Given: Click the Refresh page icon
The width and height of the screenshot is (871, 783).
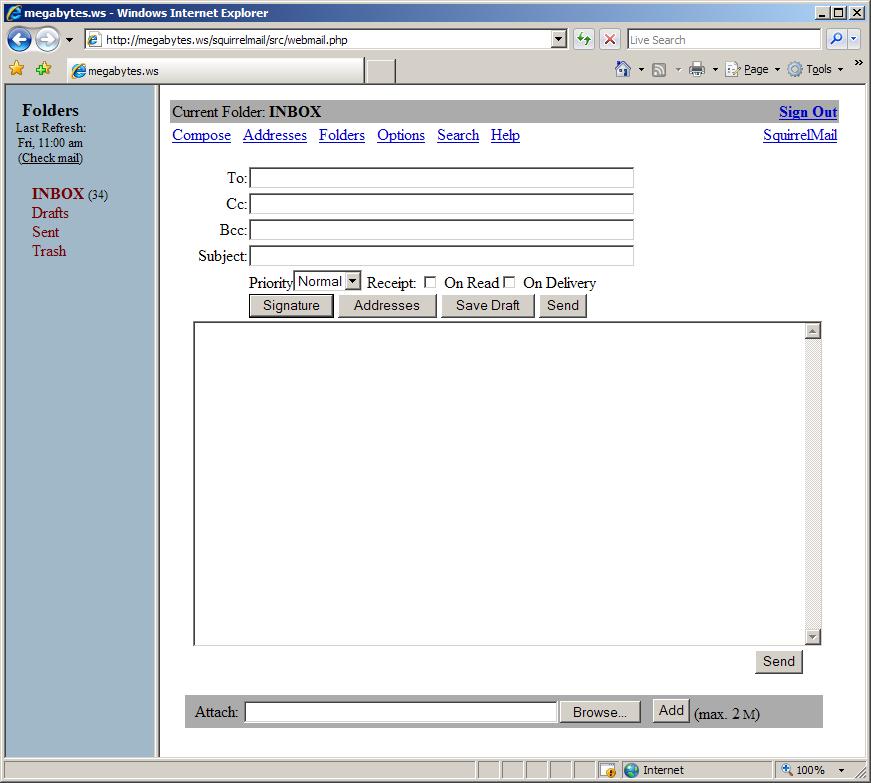Looking at the screenshot, I should pos(584,40).
